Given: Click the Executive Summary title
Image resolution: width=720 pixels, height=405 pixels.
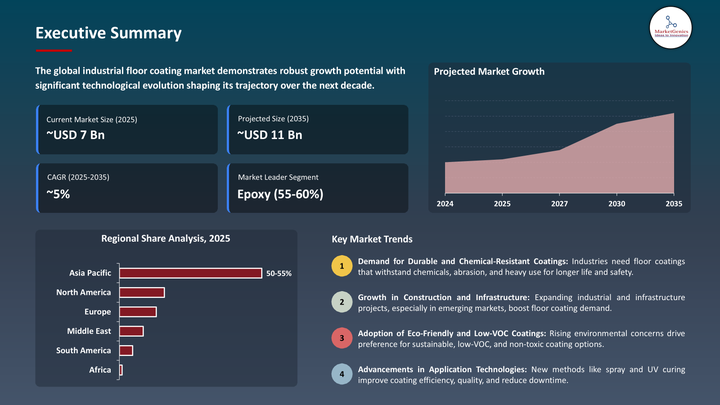Looking at the screenshot, I should pos(108,33).
